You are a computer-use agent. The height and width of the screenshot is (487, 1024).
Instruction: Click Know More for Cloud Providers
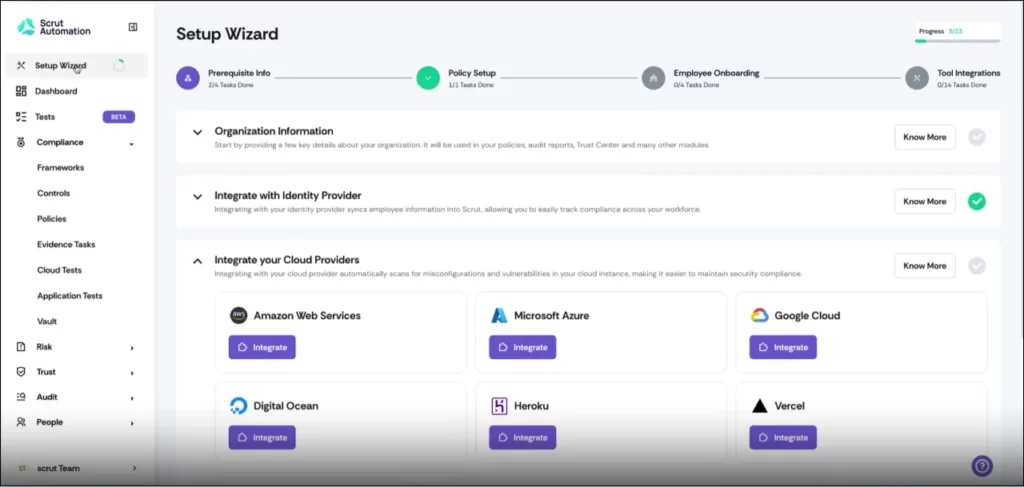coord(925,266)
